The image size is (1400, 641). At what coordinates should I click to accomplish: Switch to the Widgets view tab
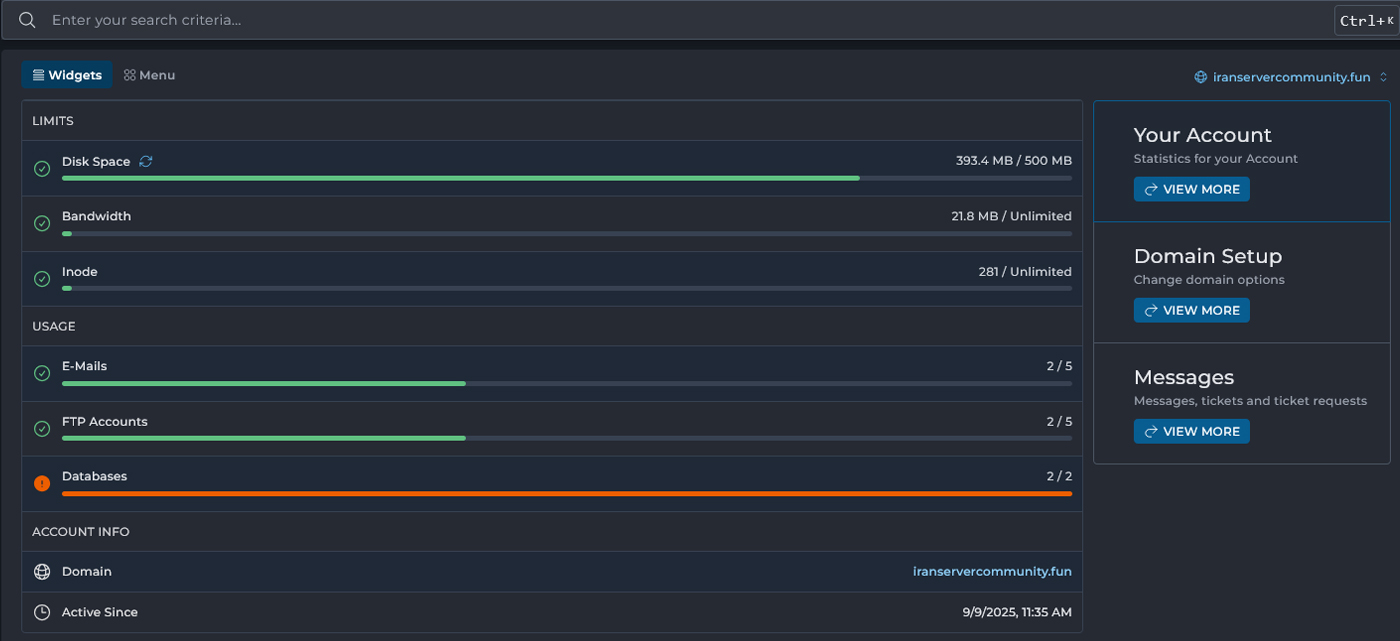pyautogui.click(x=67, y=75)
